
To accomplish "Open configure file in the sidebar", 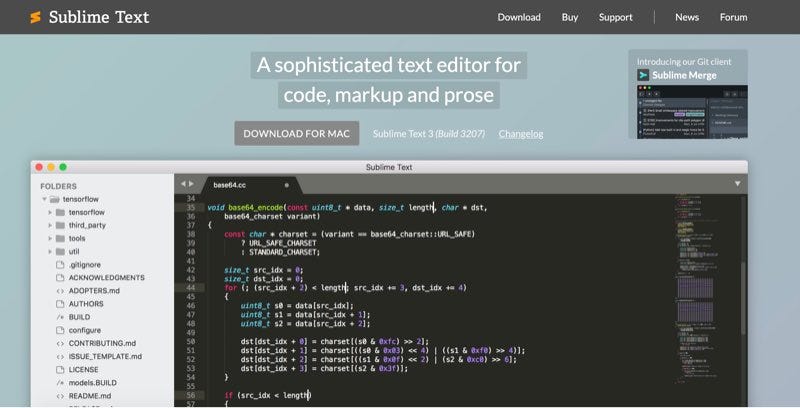I will click(x=85, y=330).
